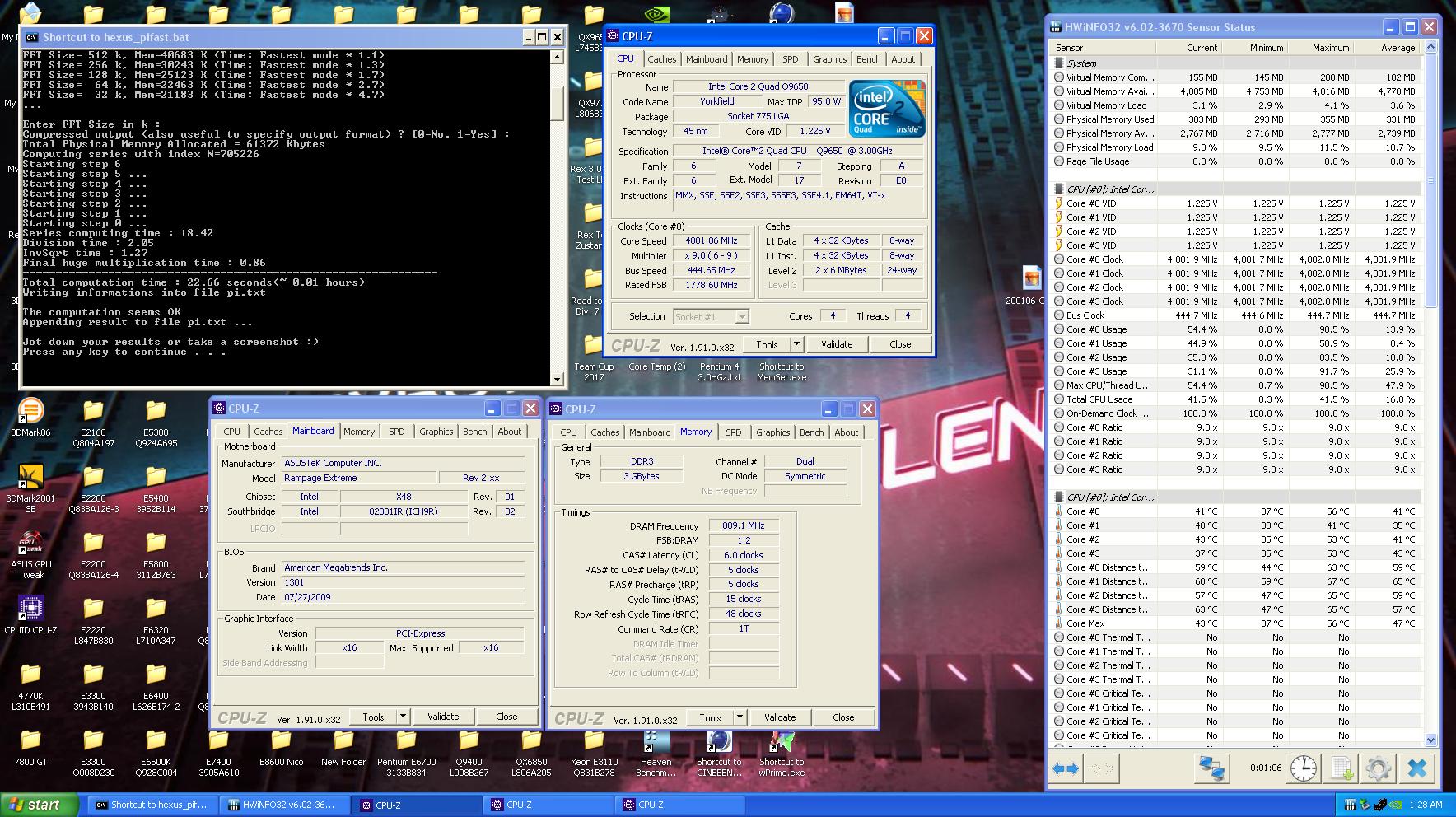Open the SPD tab in top CPU-Z window
Screen dimensions: 1456x817
coord(790,59)
